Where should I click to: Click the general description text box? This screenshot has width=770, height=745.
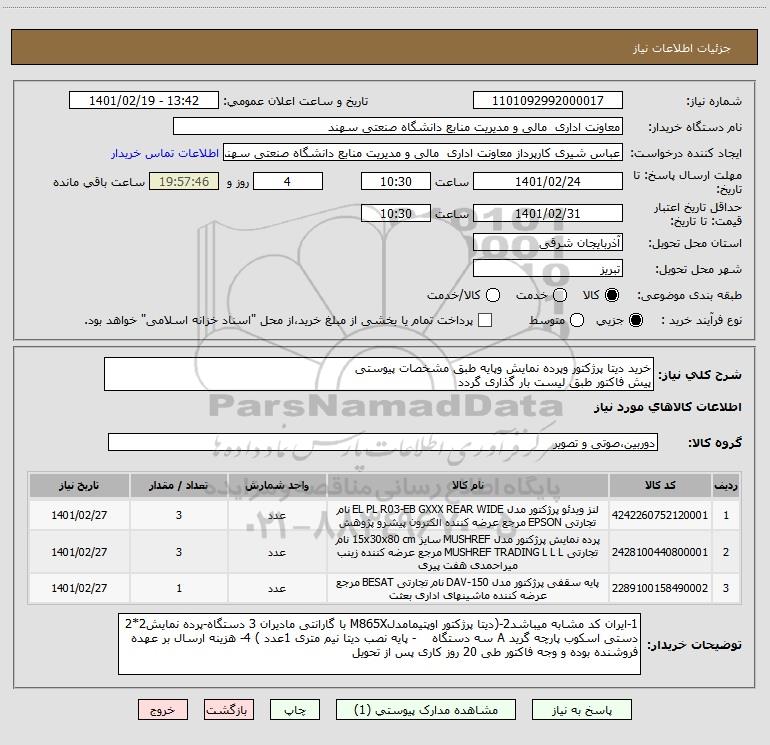click(x=379, y=374)
